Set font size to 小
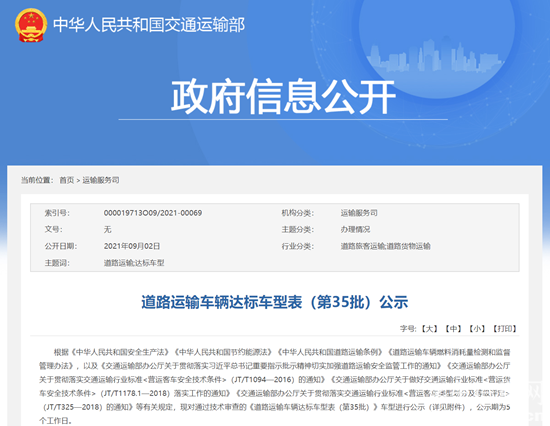Screen dimensions: 550x426 pos(477,329)
